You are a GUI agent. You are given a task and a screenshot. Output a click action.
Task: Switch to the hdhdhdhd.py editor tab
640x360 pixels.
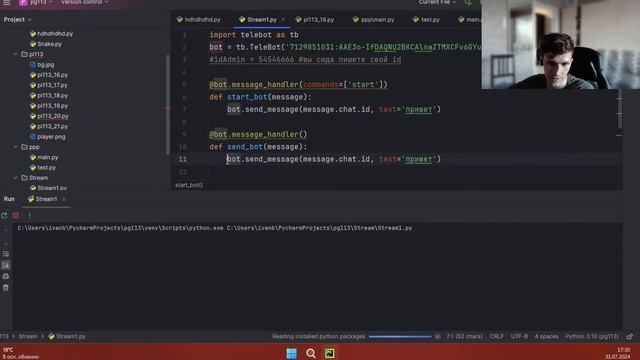tap(199, 20)
